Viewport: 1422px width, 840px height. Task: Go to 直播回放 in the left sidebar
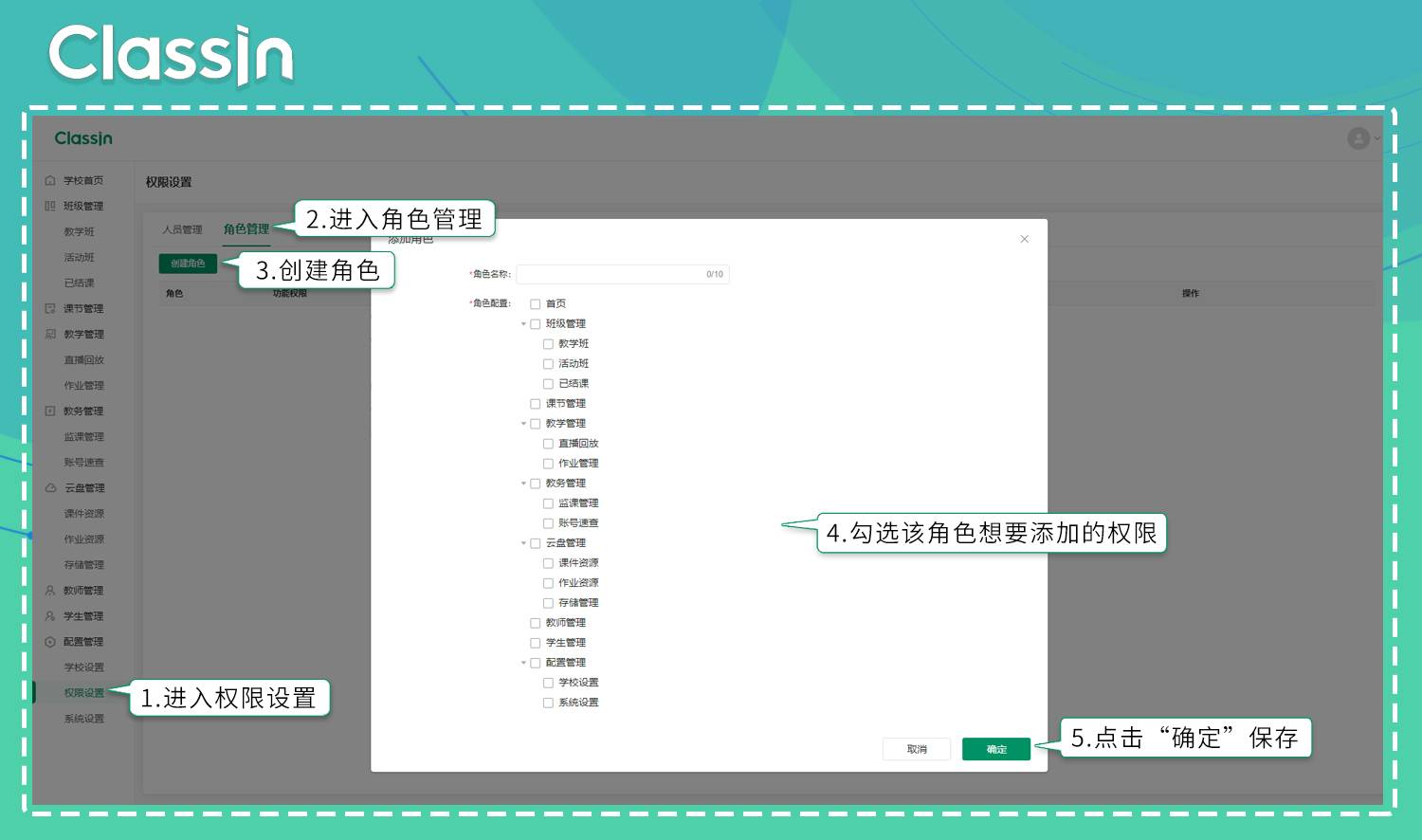pos(84,359)
